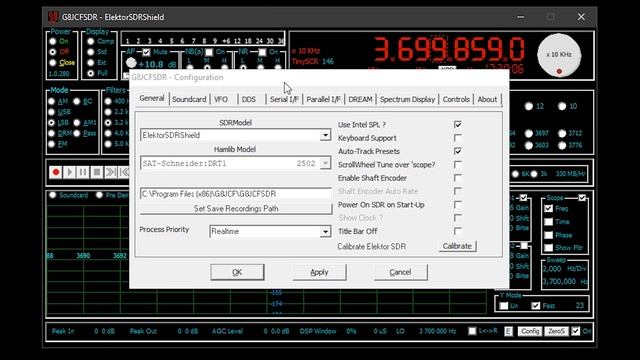Click the play recording button

[69, 172]
